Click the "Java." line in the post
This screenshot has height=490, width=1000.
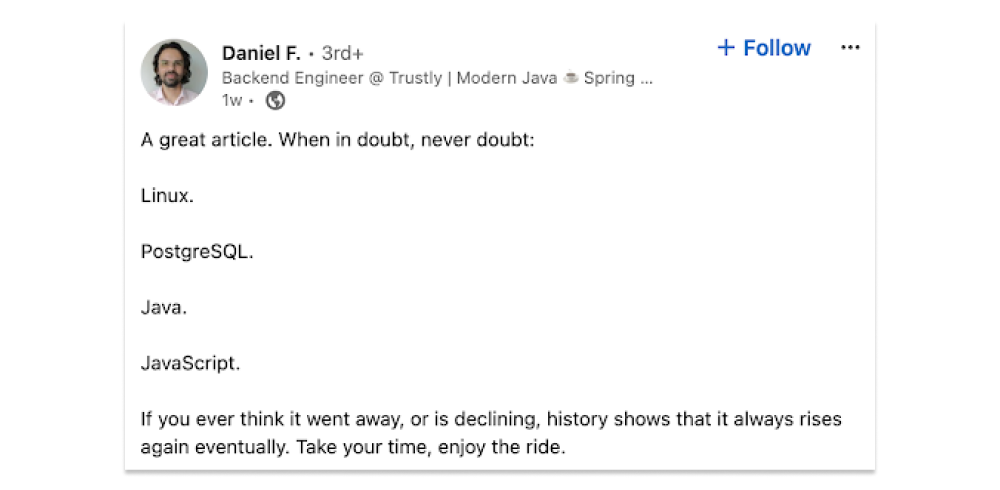coord(164,308)
